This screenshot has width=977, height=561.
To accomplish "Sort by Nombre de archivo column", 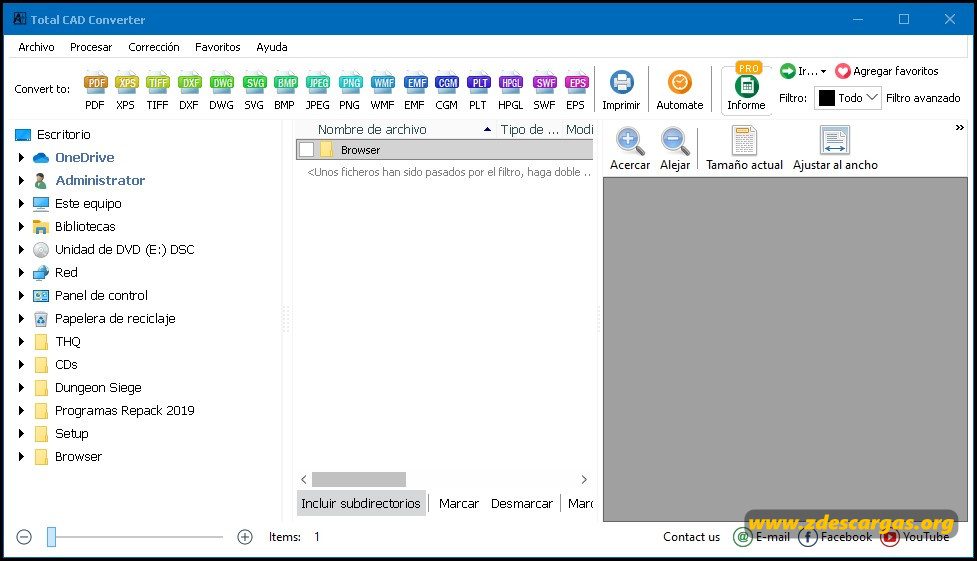I will tap(396, 130).
